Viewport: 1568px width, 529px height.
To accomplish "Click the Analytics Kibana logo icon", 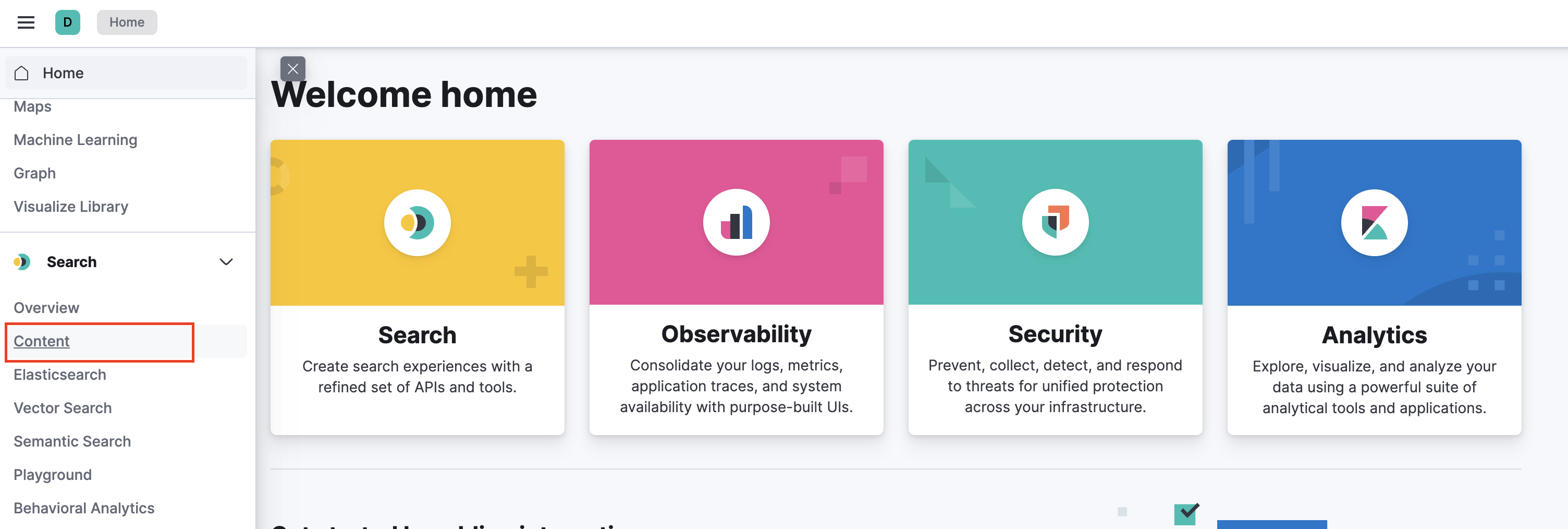I will tap(1374, 222).
